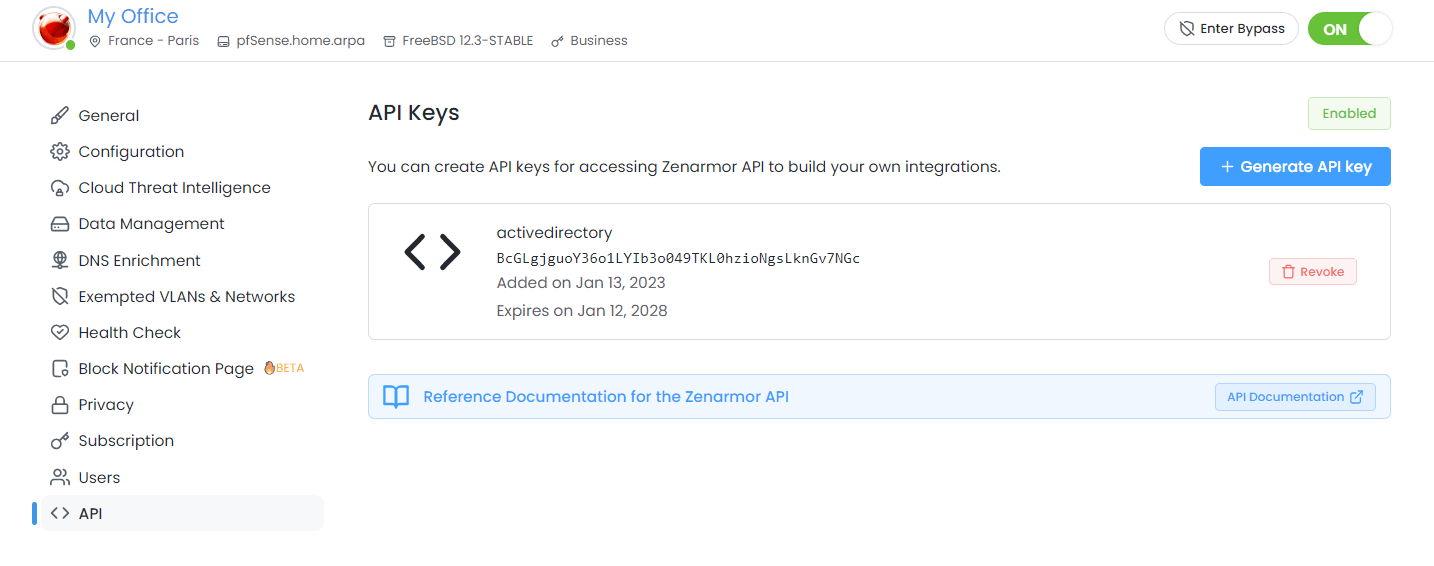Click the heart icon for Health Check
The height and width of the screenshot is (566, 1434).
pos(60,333)
